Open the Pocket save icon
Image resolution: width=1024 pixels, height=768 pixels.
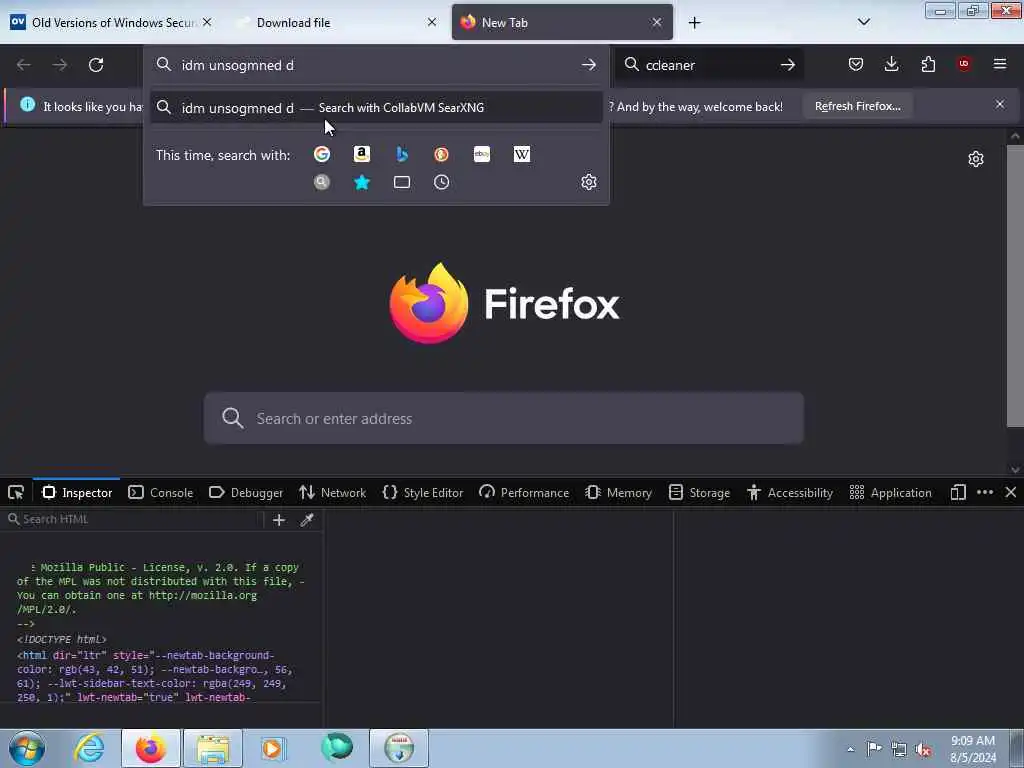(856, 64)
